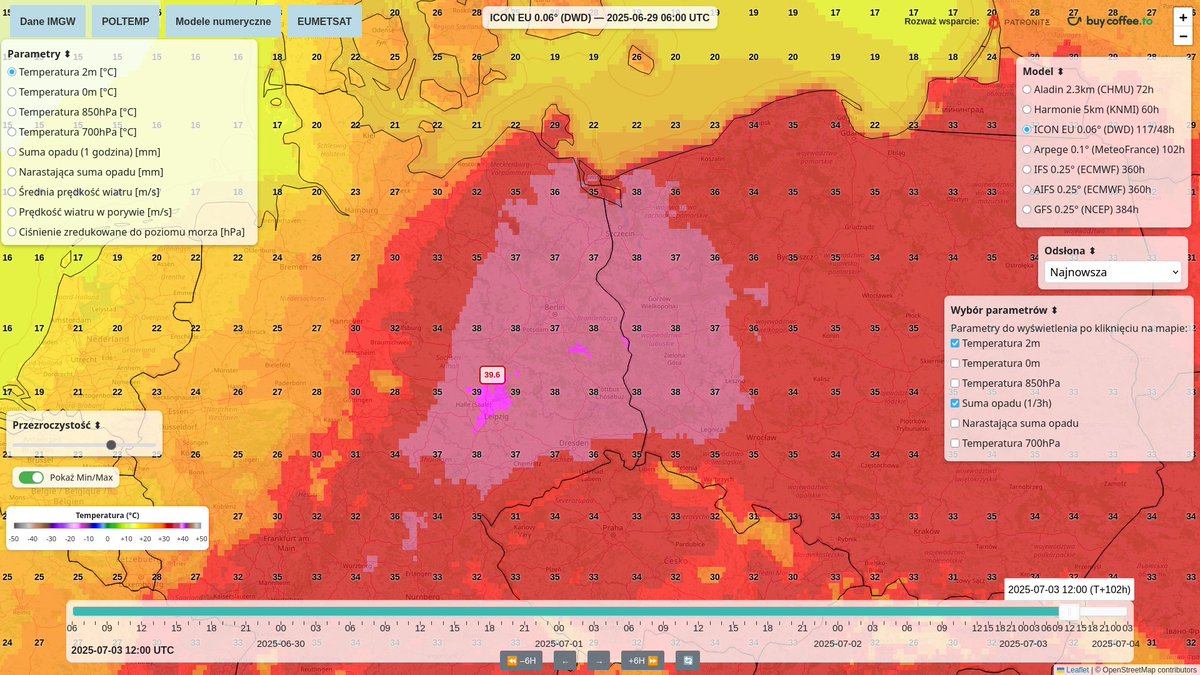Click the refresh/loop icon button
The image size is (1200, 675).
tap(687, 660)
